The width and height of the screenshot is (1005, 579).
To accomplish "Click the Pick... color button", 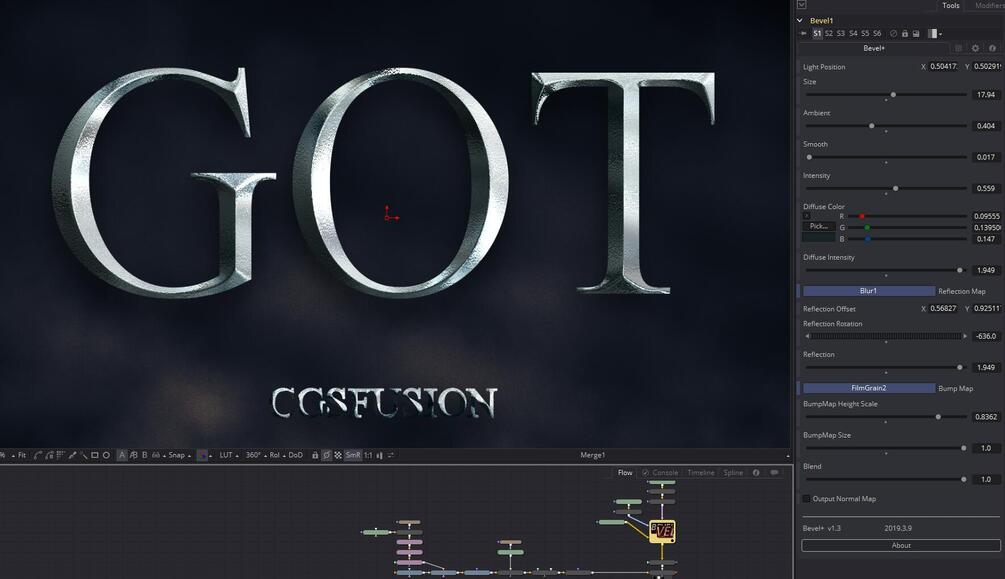I will click(x=818, y=226).
